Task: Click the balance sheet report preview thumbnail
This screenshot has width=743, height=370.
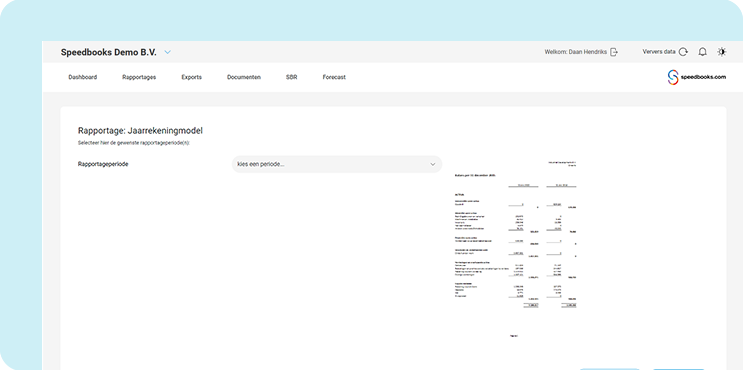Action: click(515, 249)
